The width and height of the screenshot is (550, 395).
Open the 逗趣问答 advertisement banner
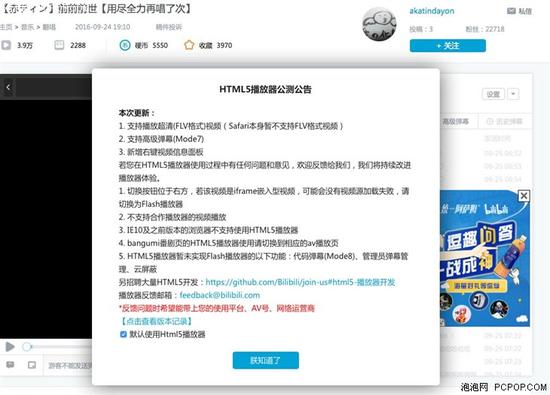(x=484, y=259)
